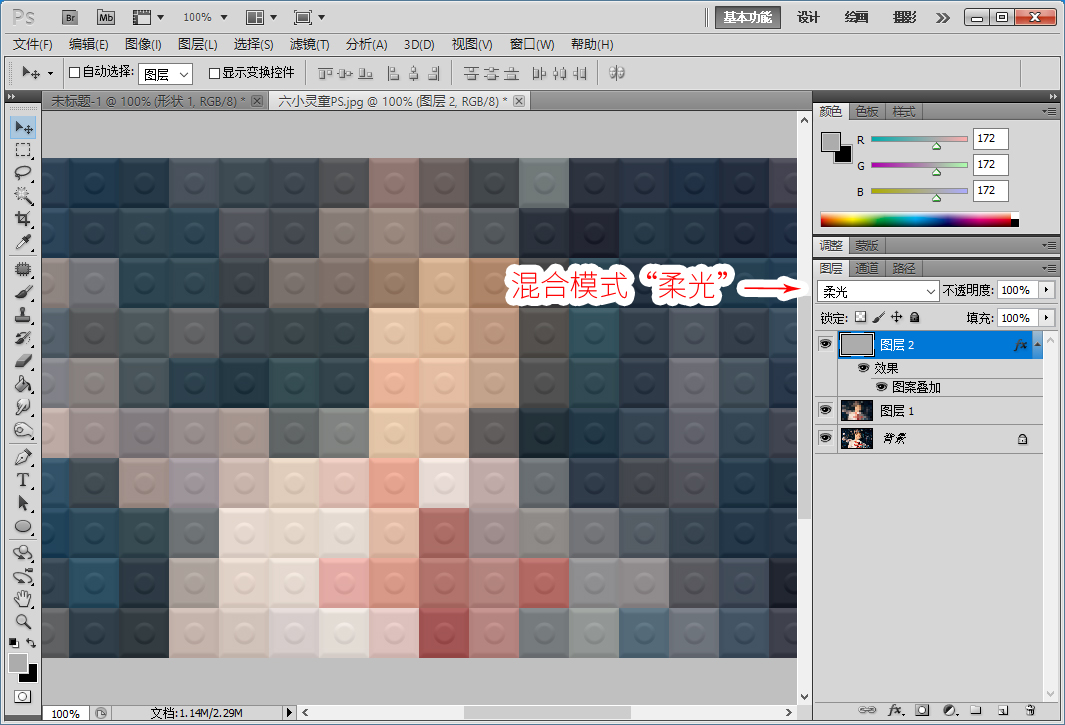Viewport: 1065px width, 725px height.
Task: Enable the 自动选择 checkbox
Action: [75, 73]
